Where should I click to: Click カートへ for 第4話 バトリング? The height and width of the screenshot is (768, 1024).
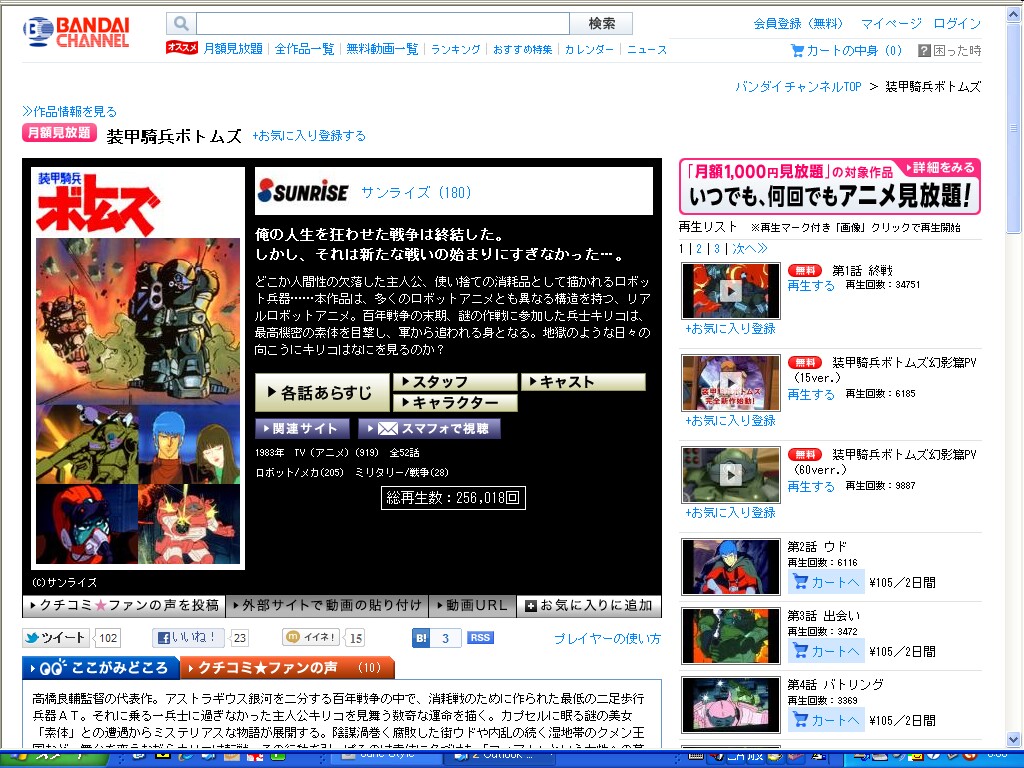coord(826,720)
